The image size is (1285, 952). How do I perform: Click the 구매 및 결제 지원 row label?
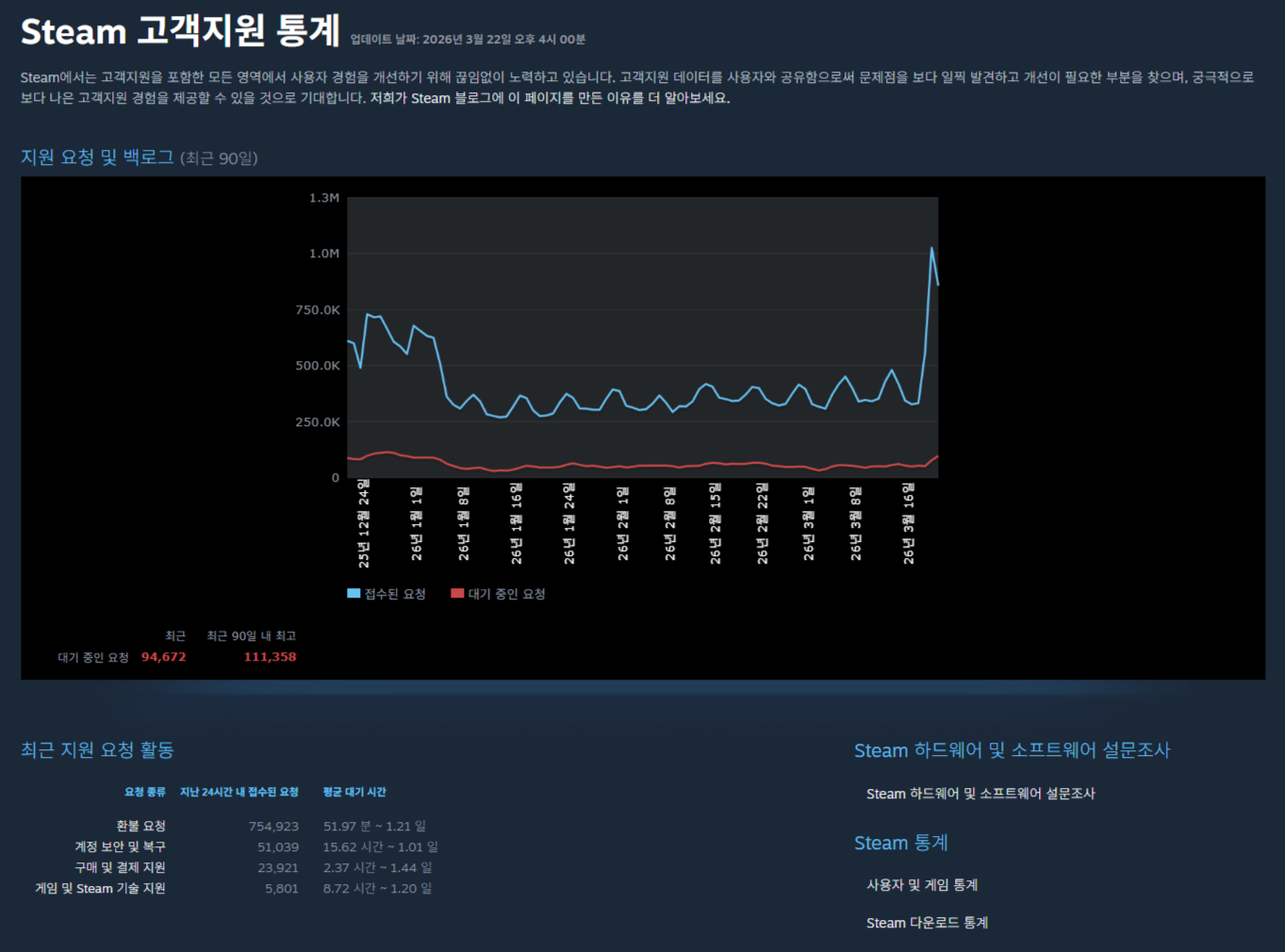pos(120,868)
